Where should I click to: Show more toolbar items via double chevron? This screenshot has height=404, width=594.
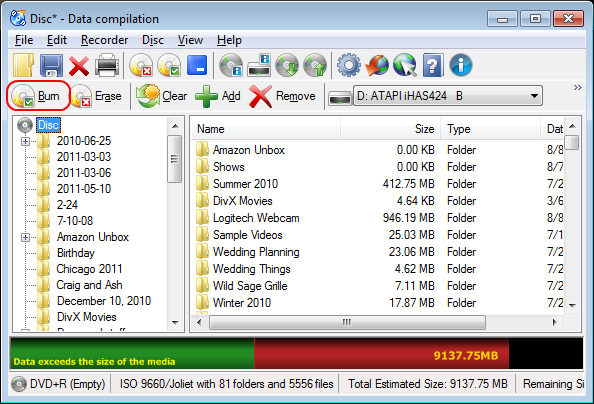(x=577, y=88)
